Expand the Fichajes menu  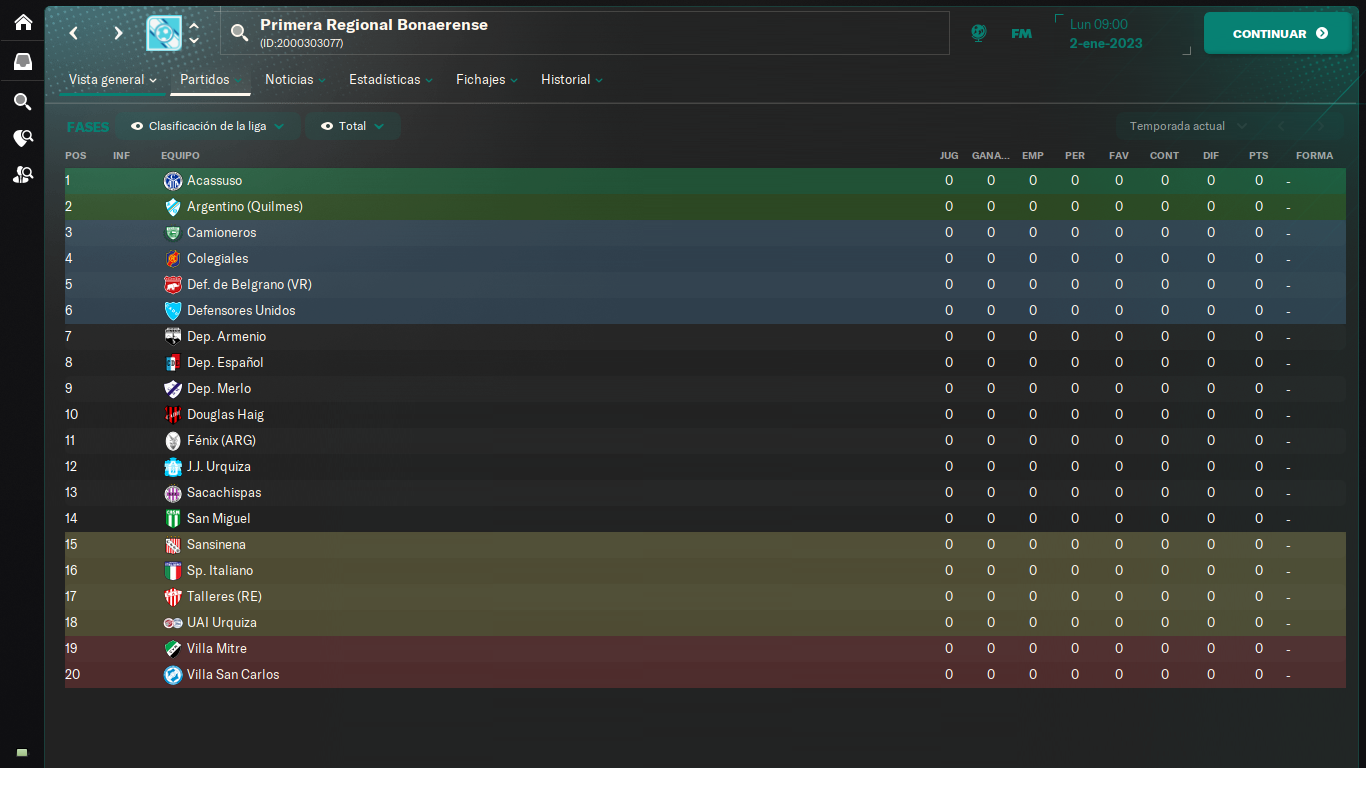click(487, 79)
